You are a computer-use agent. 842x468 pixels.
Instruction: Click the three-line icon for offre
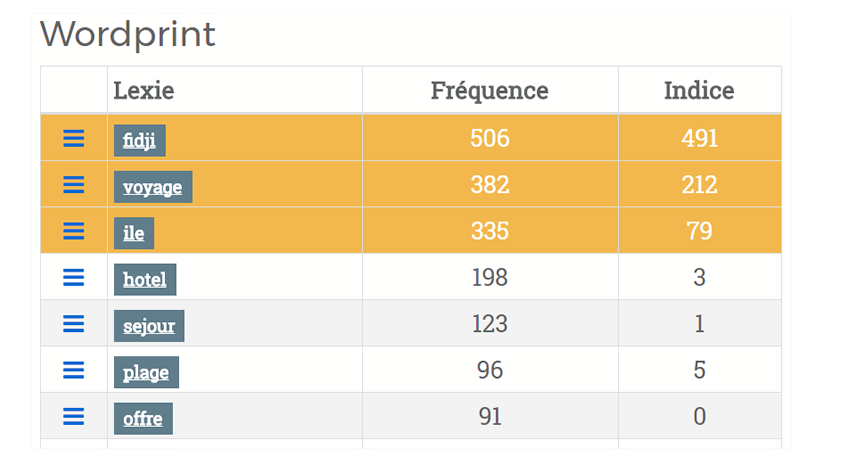point(74,416)
